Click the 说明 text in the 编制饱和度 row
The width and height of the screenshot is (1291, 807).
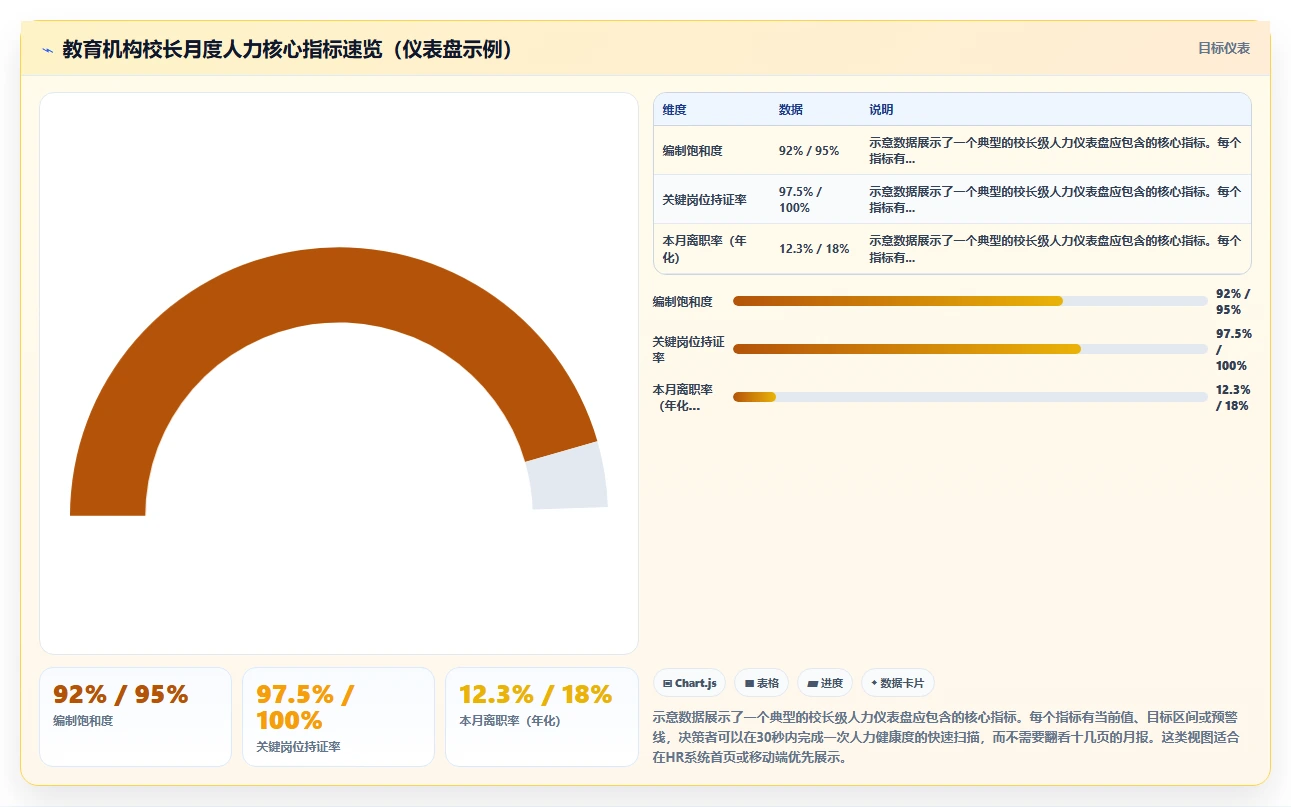[1055, 151]
